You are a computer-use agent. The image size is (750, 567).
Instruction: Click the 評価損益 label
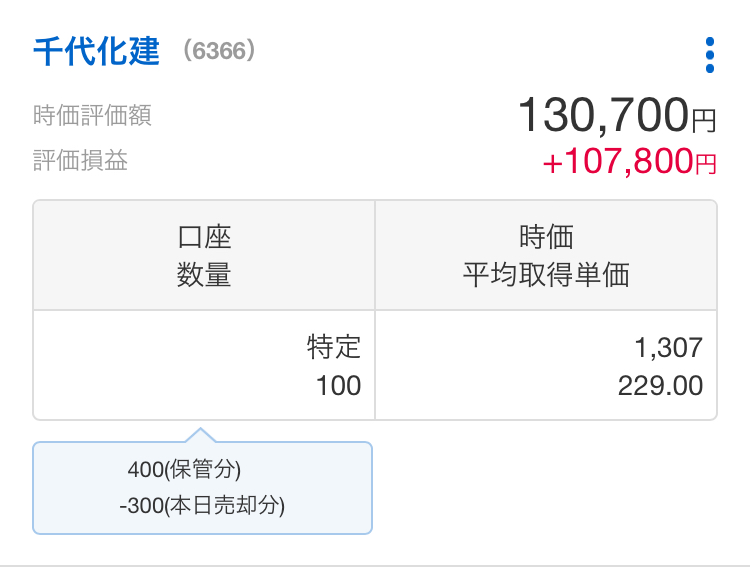tap(80, 161)
